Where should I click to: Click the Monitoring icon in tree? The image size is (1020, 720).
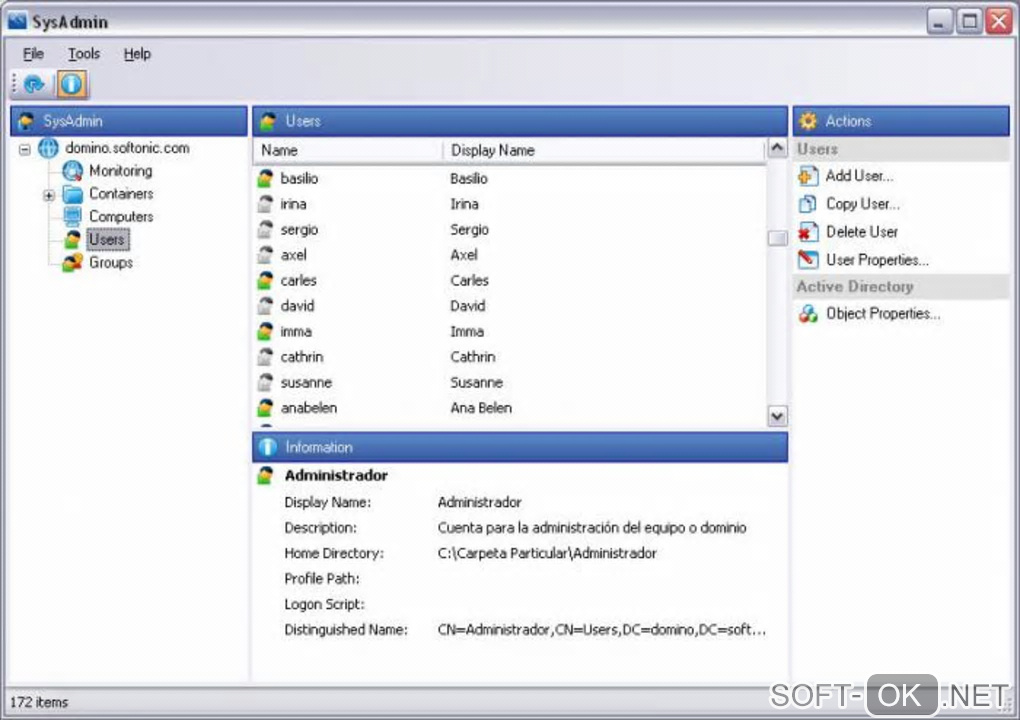(x=72, y=171)
